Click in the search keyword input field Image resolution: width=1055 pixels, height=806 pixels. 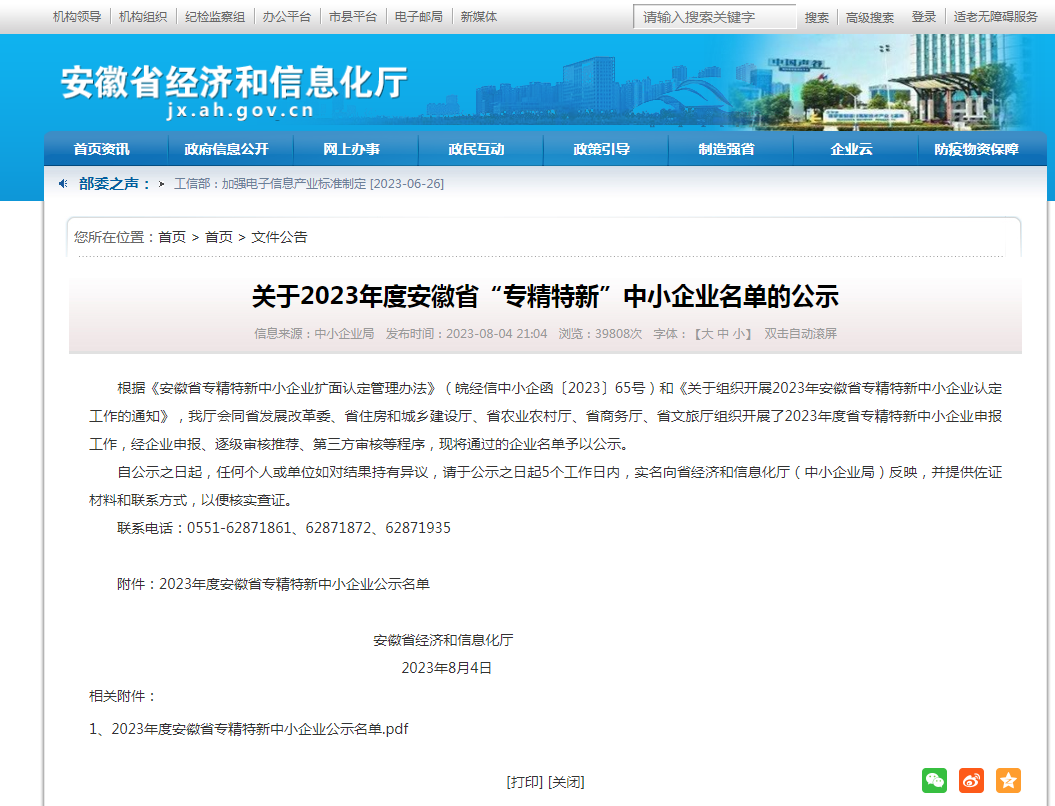click(714, 17)
